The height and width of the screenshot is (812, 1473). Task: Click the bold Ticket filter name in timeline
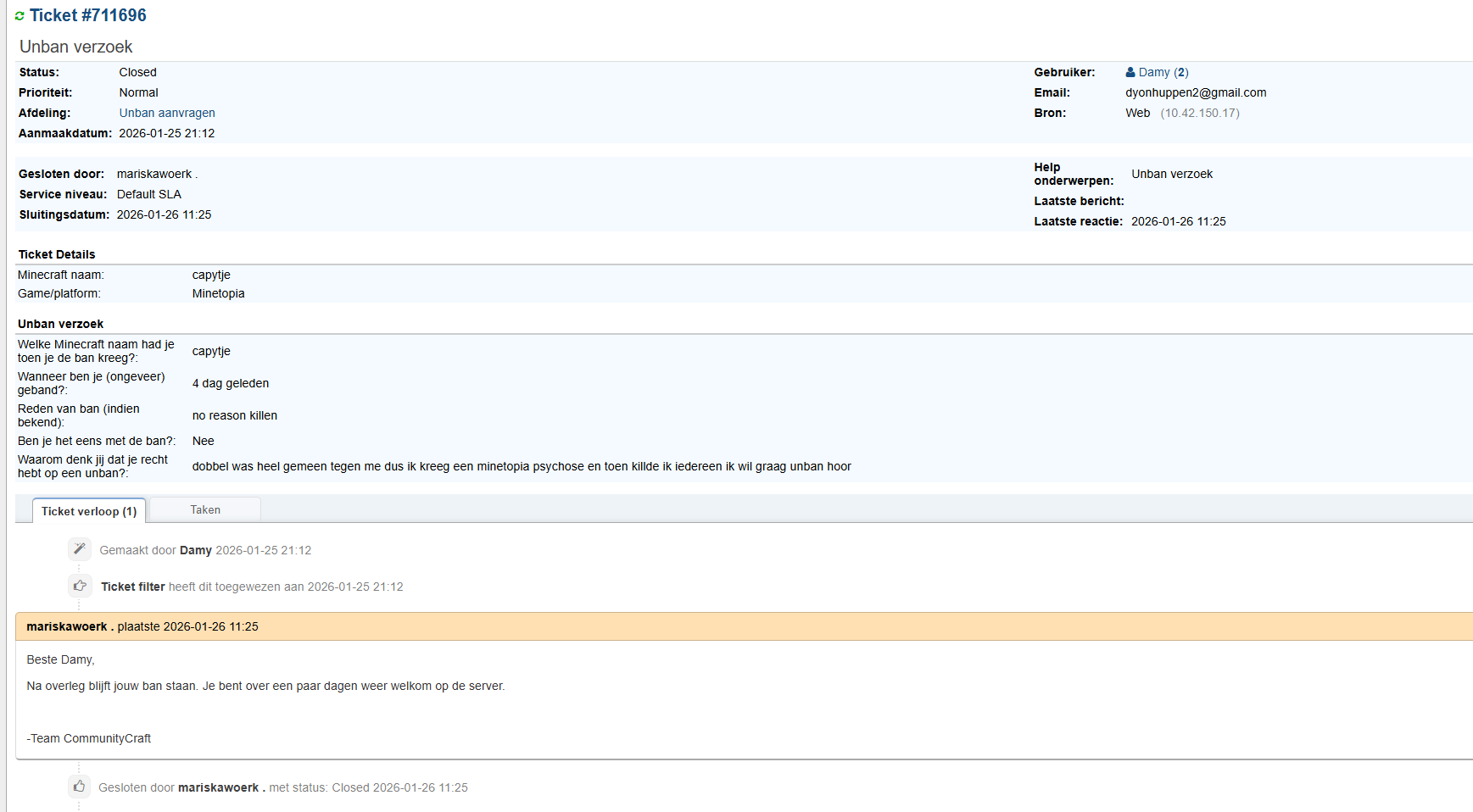click(x=133, y=587)
